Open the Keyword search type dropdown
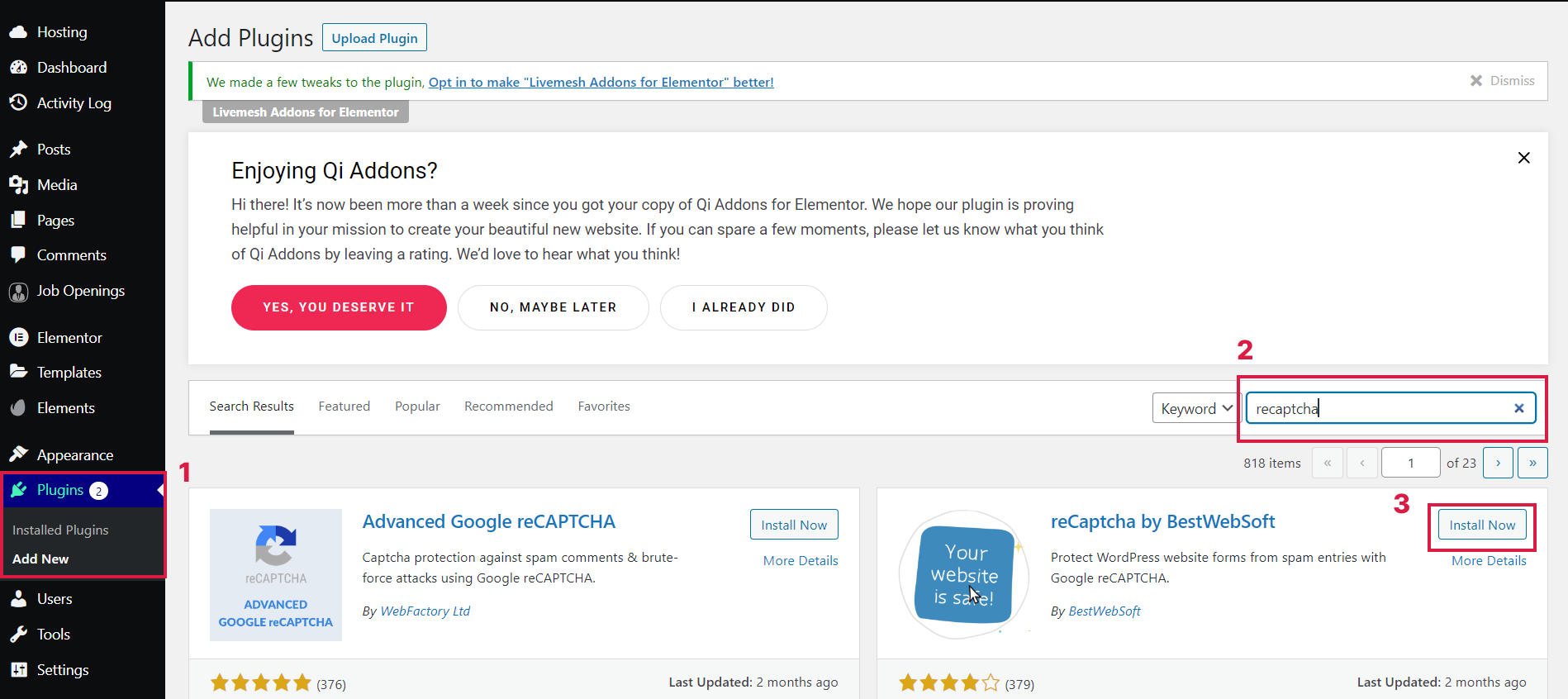This screenshot has height=699, width=1568. 1196,408
